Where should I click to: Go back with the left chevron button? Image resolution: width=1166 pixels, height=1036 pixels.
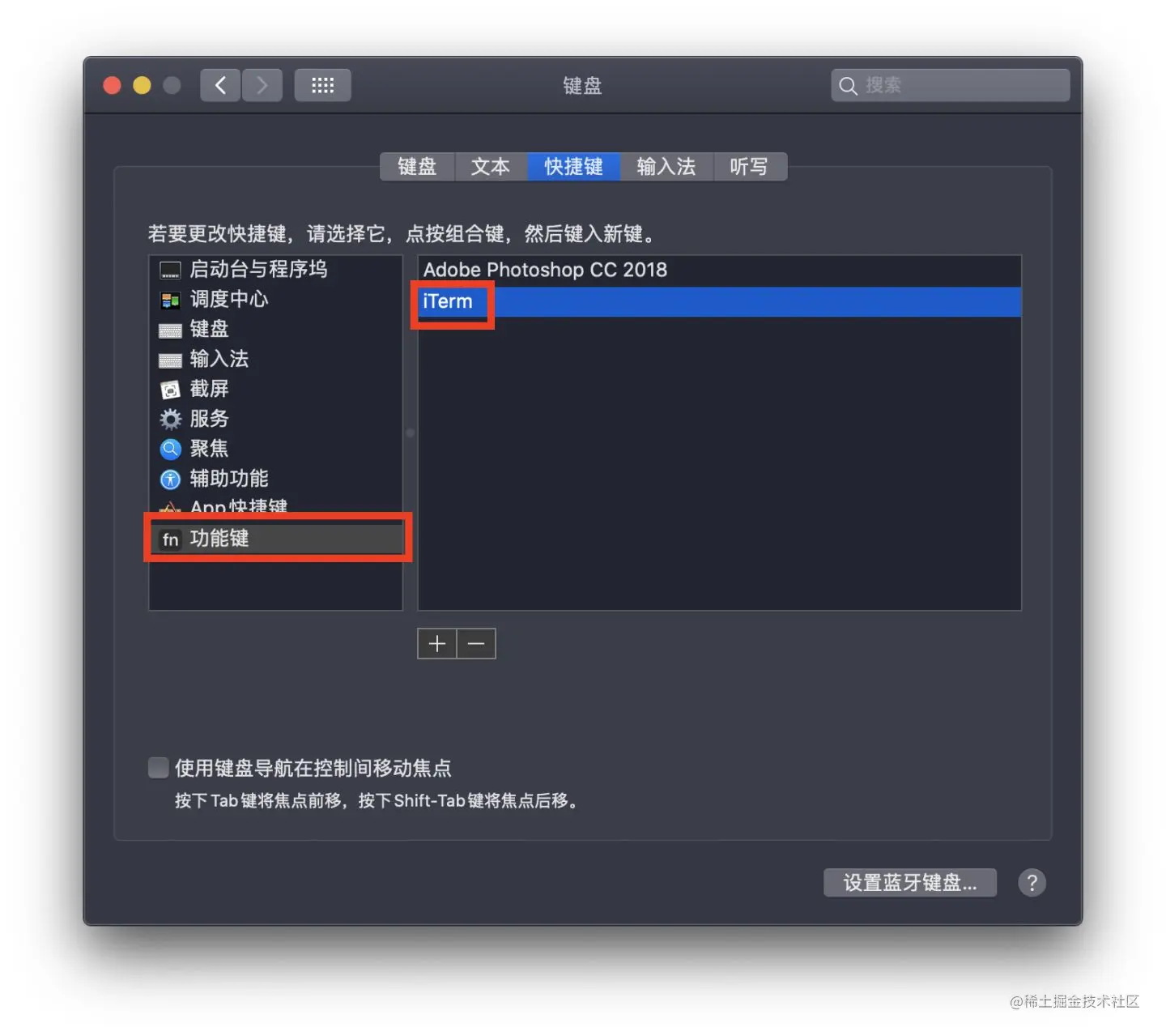pos(220,85)
